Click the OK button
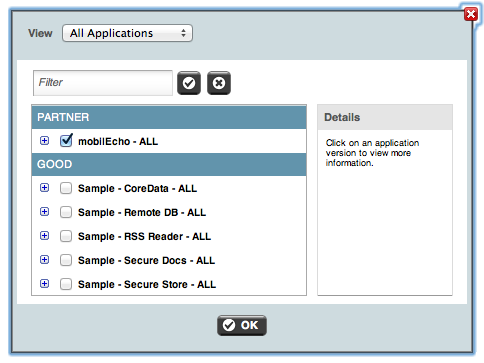Image resolution: width=484 pixels, height=363 pixels. pos(242,325)
